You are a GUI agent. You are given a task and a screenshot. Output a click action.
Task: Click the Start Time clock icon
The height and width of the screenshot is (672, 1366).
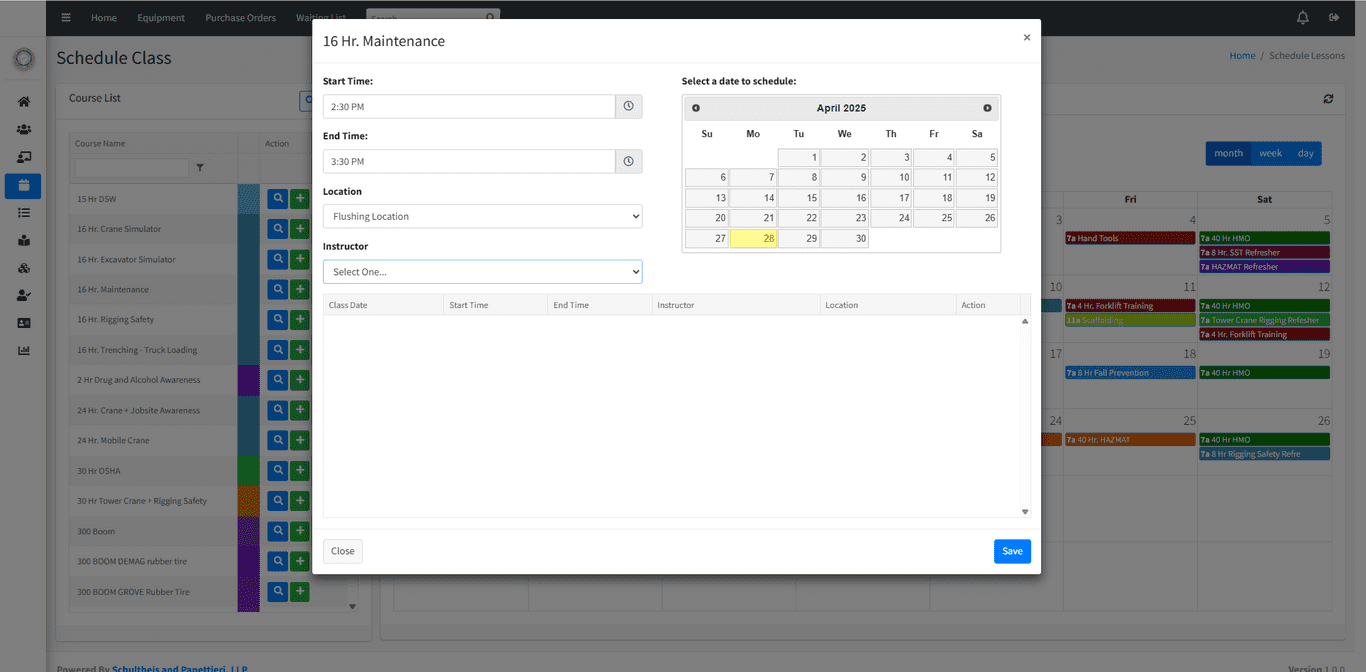(628, 106)
